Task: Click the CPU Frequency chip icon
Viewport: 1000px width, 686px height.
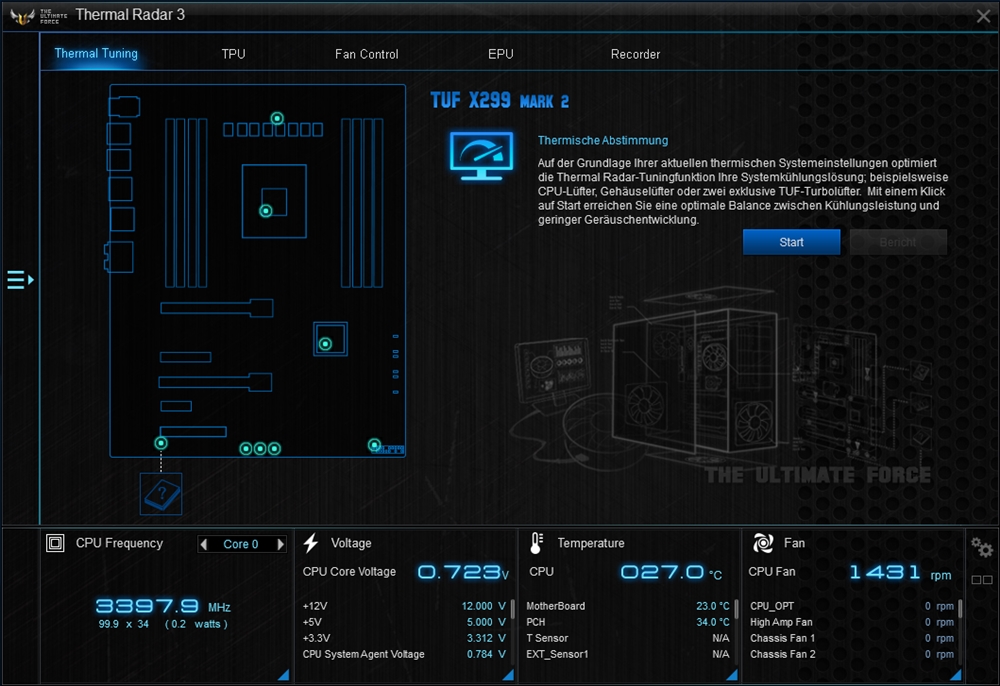Action: pyautogui.click(x=55, y=543)
